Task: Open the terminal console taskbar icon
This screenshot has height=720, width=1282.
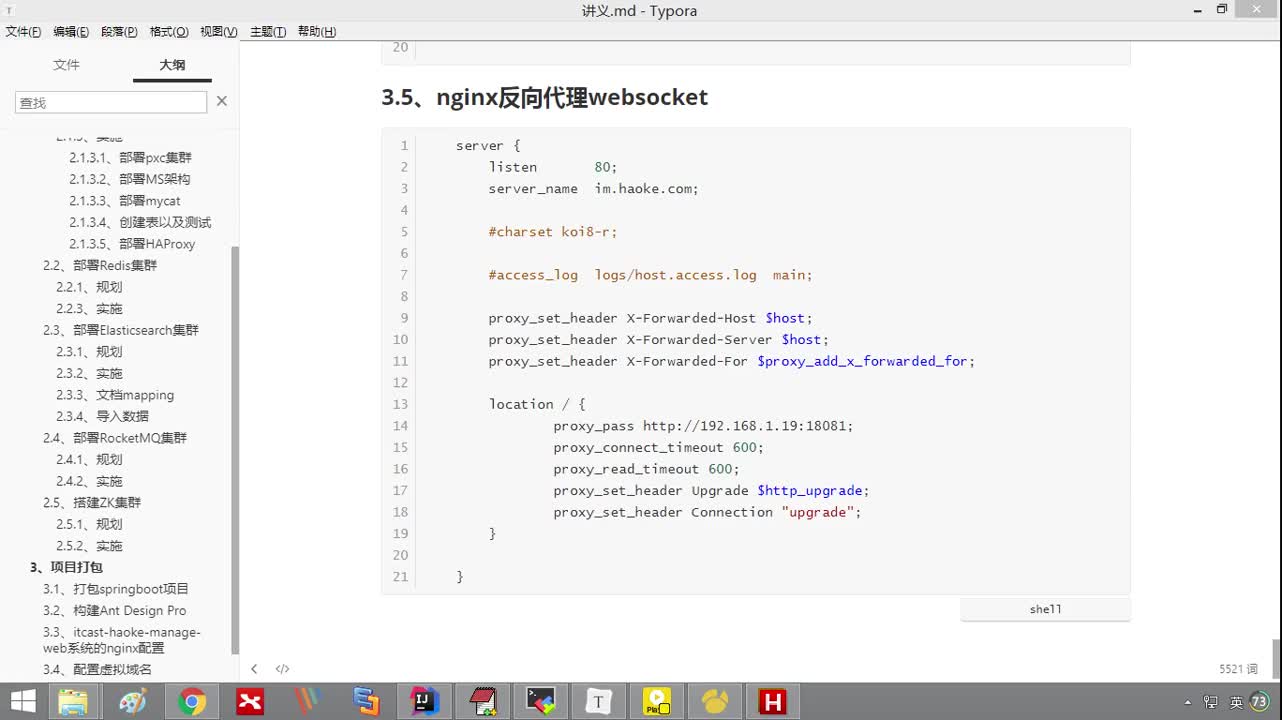Action: [x=540, y=701]
